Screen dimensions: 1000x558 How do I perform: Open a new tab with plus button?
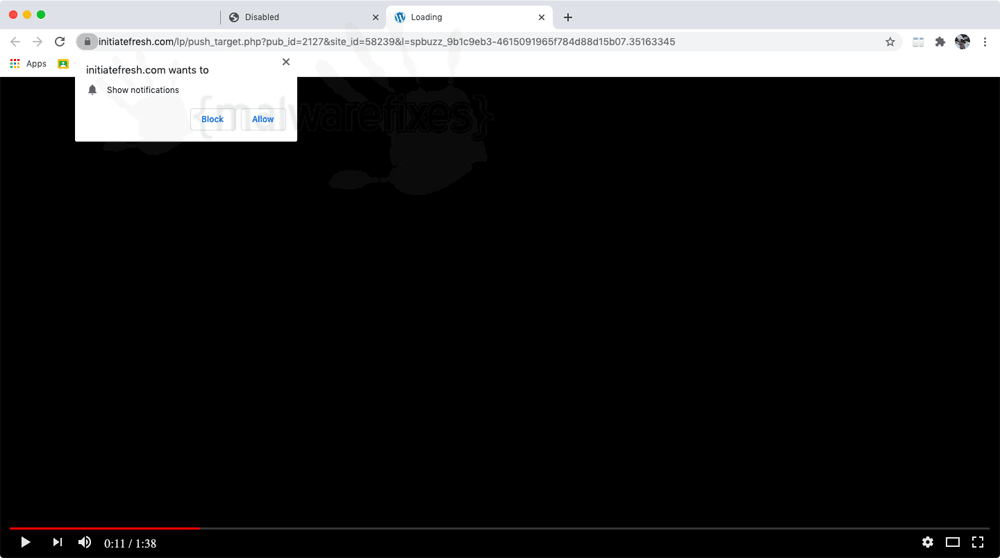pos(568,17)
